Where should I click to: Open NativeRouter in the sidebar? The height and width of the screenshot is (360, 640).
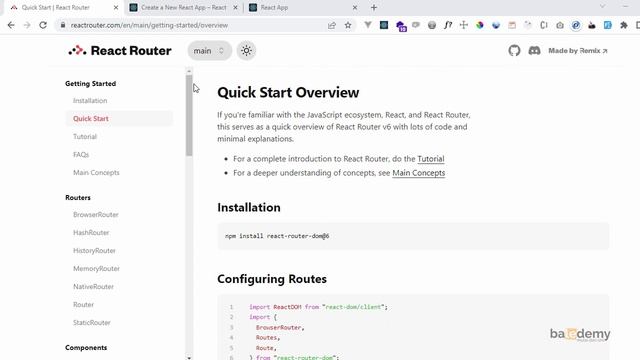[x=93, y=287]
